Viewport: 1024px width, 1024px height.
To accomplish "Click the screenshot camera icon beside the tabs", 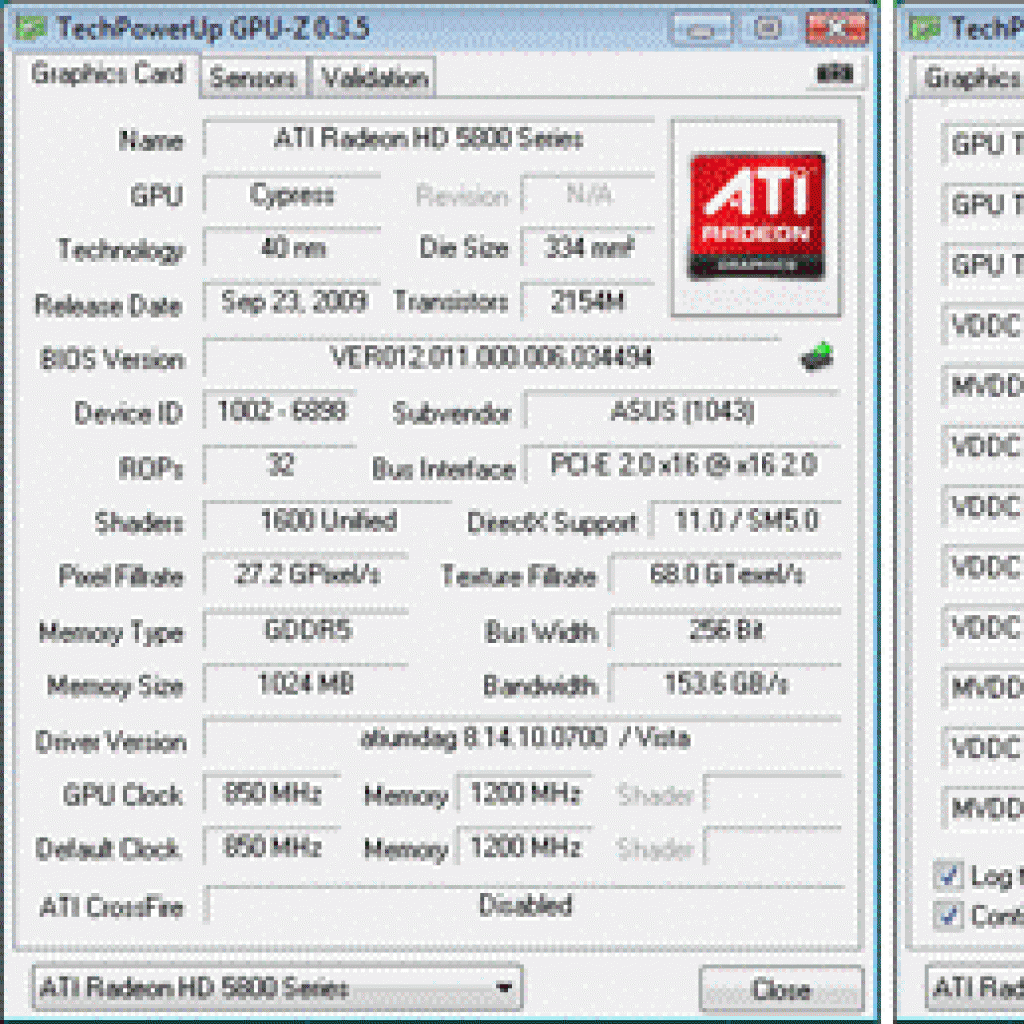I will click(x=835, y=73).
